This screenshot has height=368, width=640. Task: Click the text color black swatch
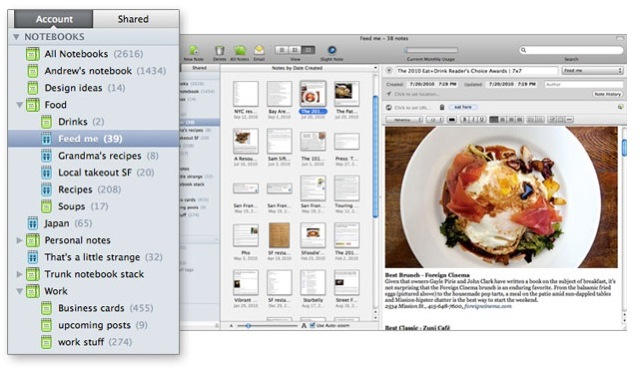click(451, 120)
